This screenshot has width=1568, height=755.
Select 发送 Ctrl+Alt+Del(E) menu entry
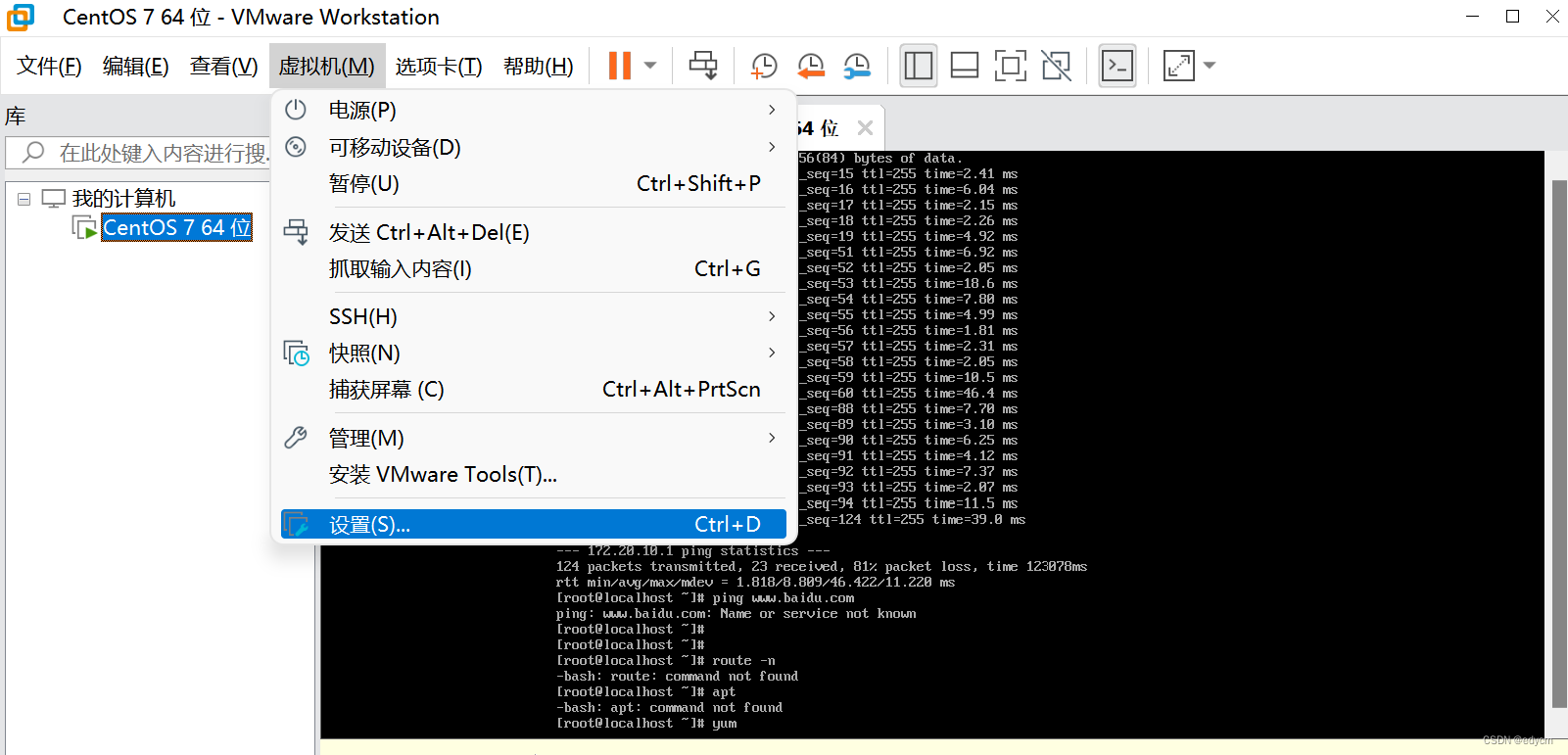[x=534, y=232]
